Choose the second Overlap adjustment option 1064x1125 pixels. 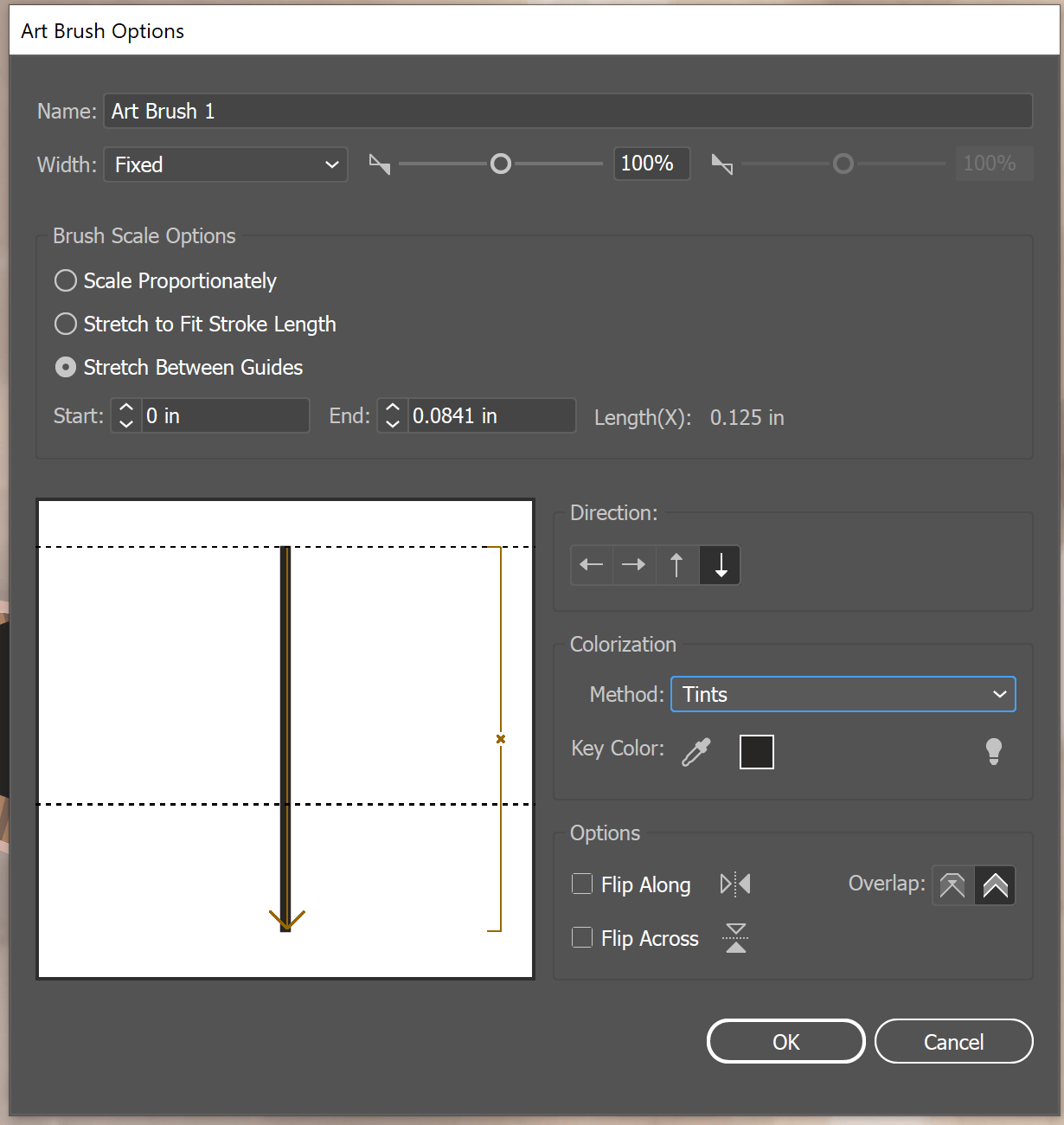click(x=995, y=884)
